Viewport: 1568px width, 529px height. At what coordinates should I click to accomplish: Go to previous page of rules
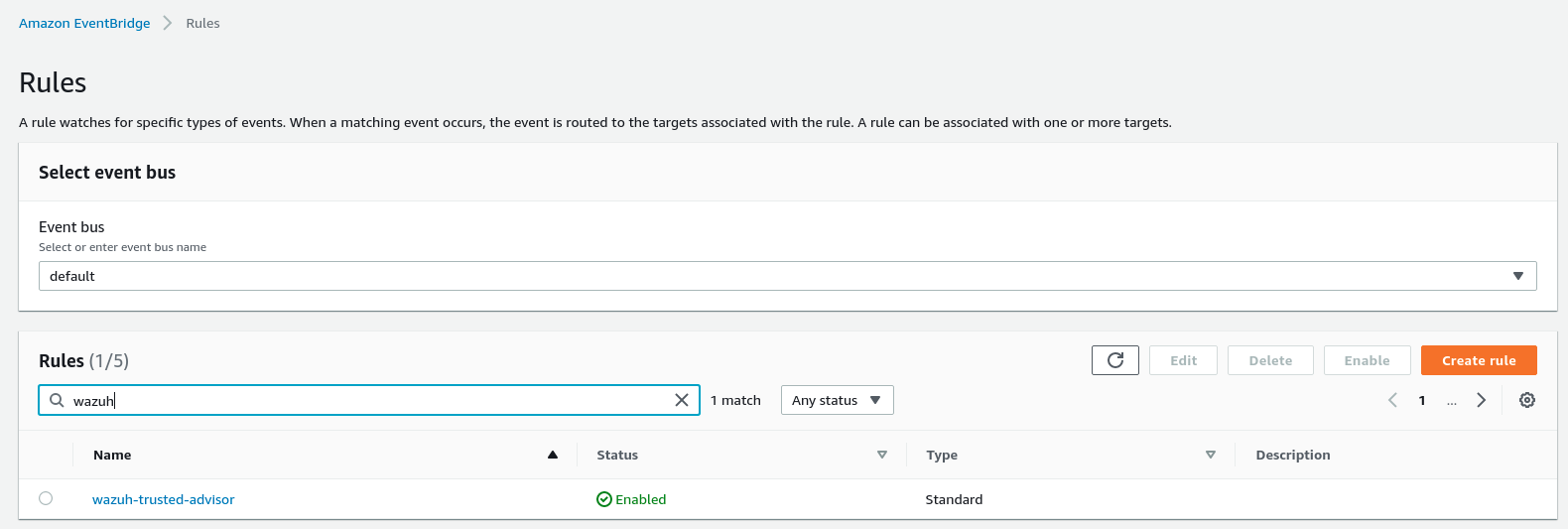(x=1392, y=400)
